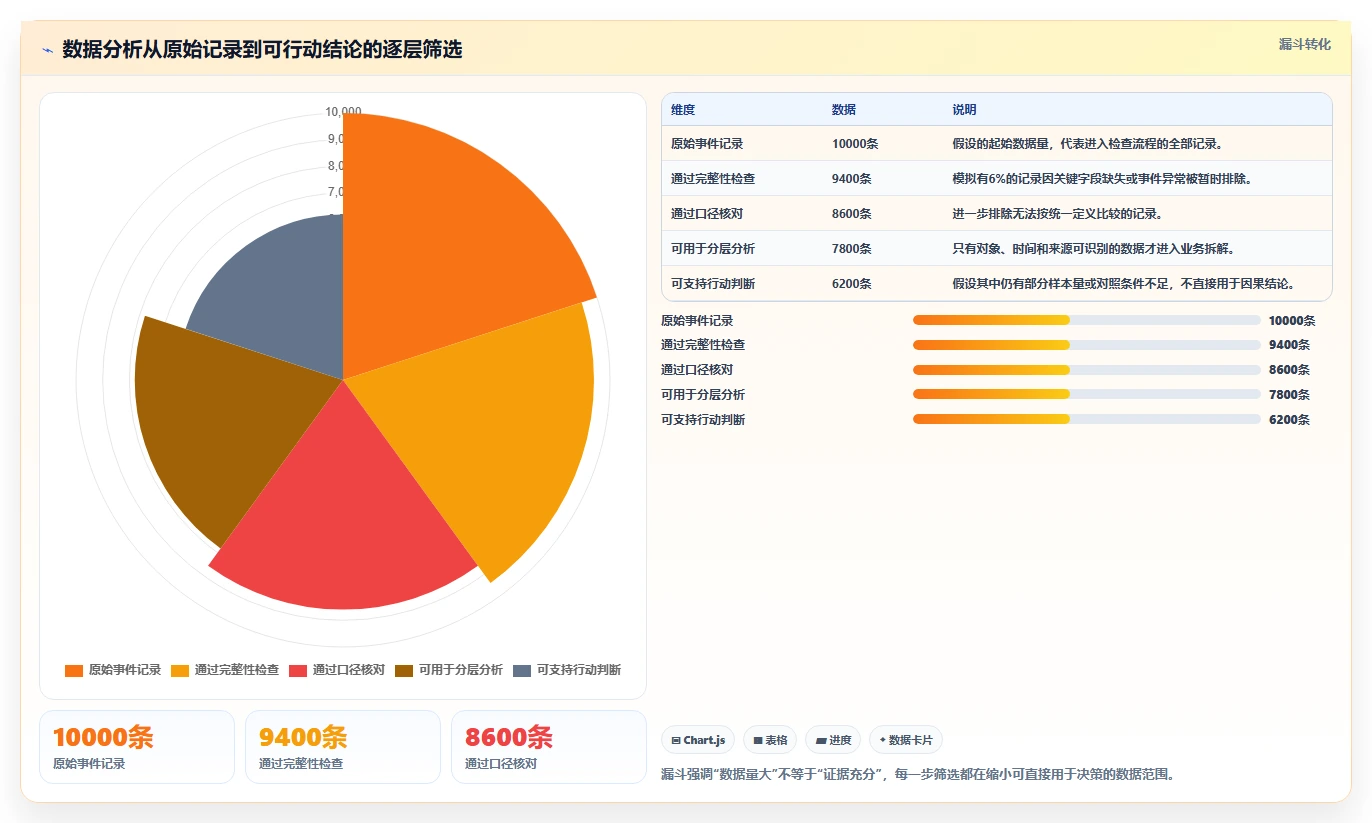Toggle the 通过完整性检查 legend item in the chart
Viewport: 1372px width, 823px height.
click(225, 670)
